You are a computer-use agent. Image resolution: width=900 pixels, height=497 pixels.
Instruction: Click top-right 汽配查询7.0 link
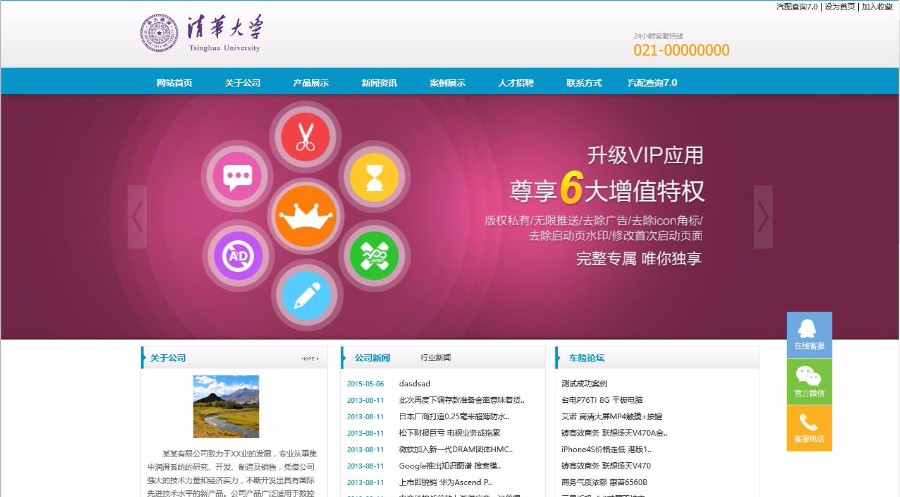(x=797, y=6)
